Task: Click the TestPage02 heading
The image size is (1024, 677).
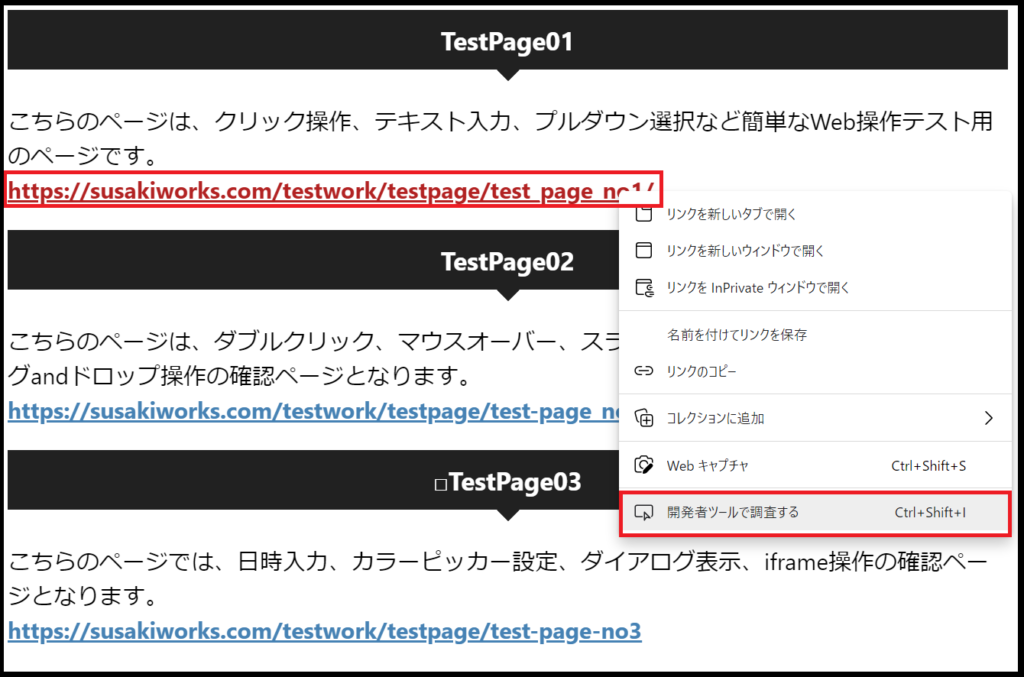Action: [507, 262]
